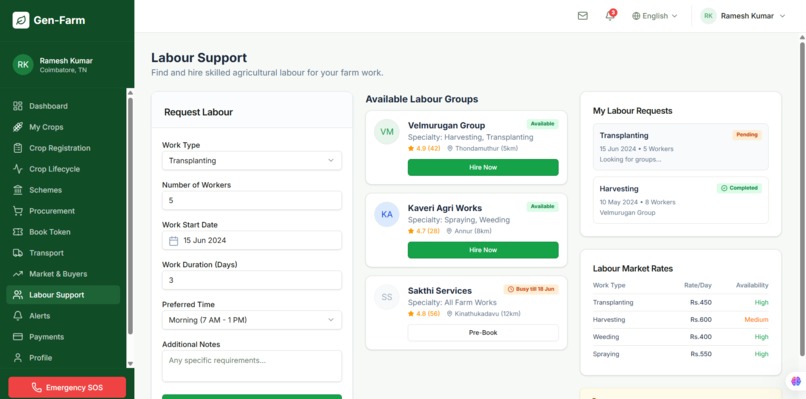Click the Weeding row in market rates
This screenshot has height=399, width=806.
click(x=681, y=337)
